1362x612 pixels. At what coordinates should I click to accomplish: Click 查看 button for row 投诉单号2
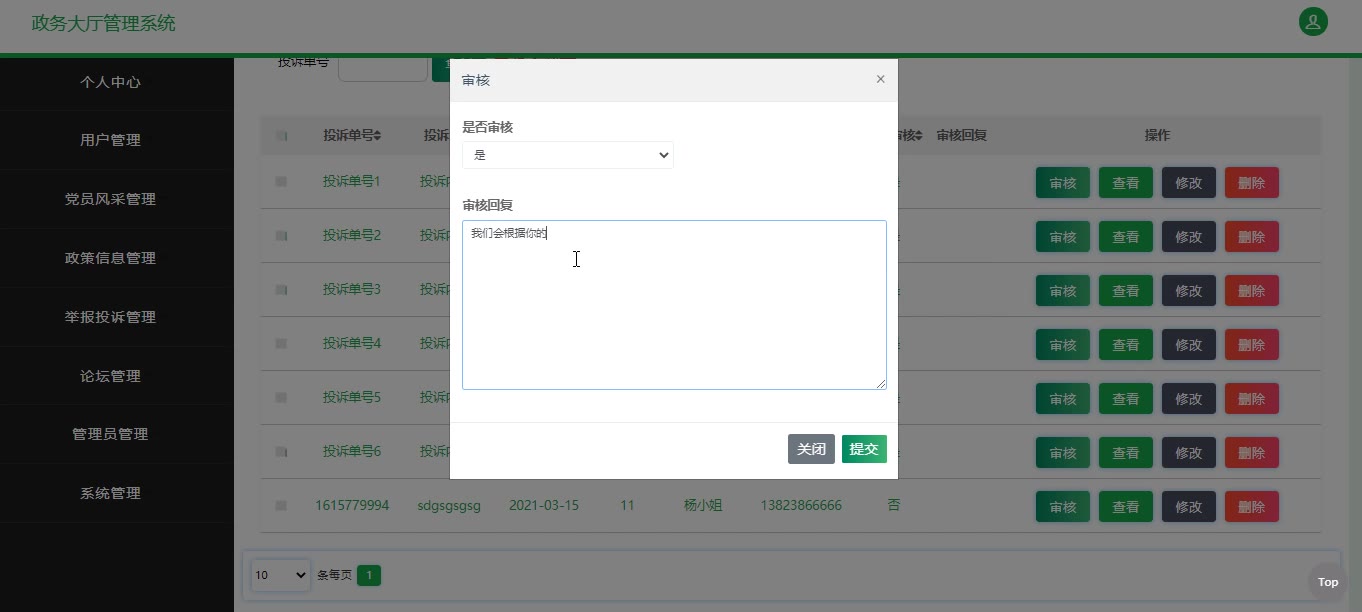click(1126, 237)
